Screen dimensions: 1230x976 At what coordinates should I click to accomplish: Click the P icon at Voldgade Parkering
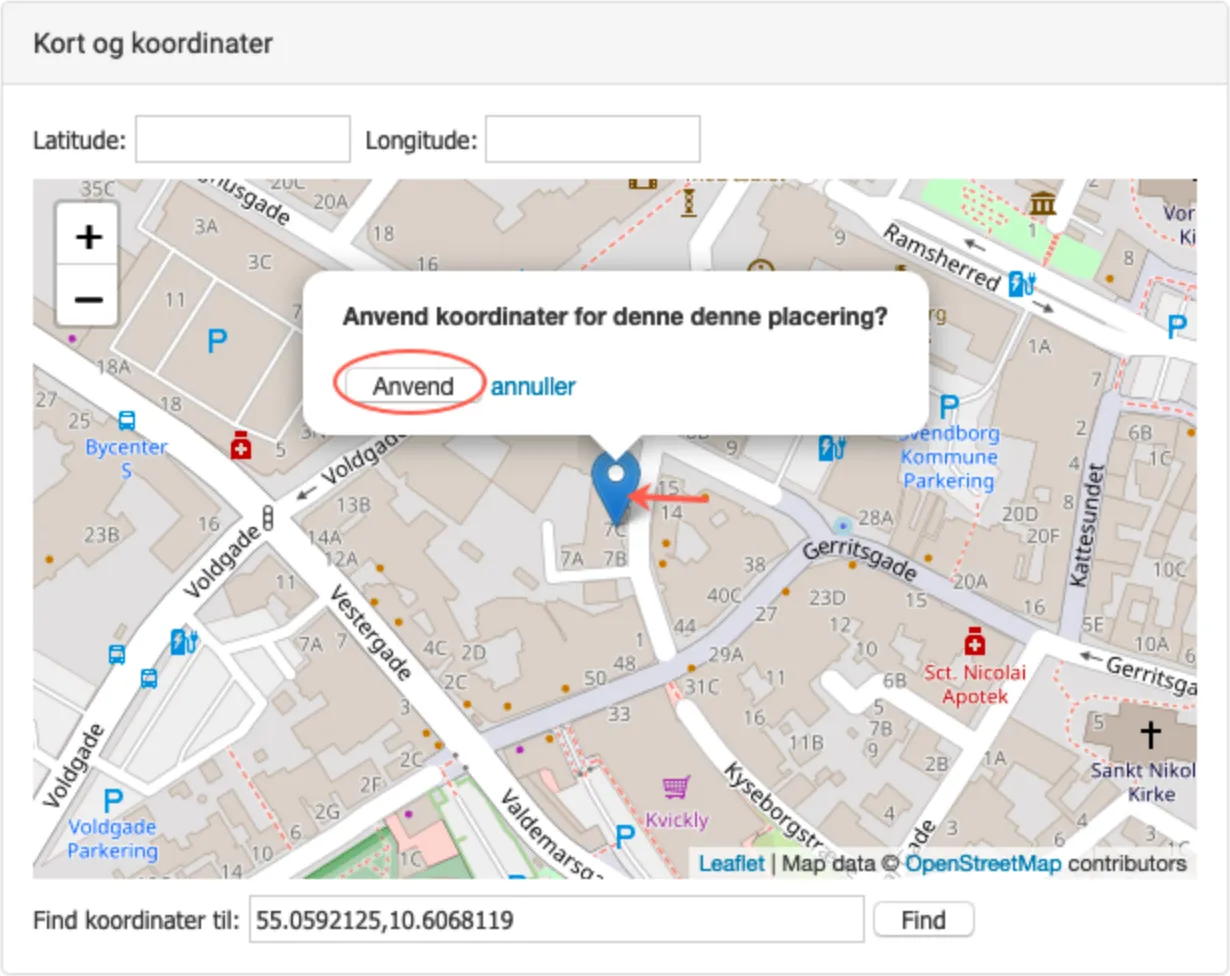pos(112,800)
